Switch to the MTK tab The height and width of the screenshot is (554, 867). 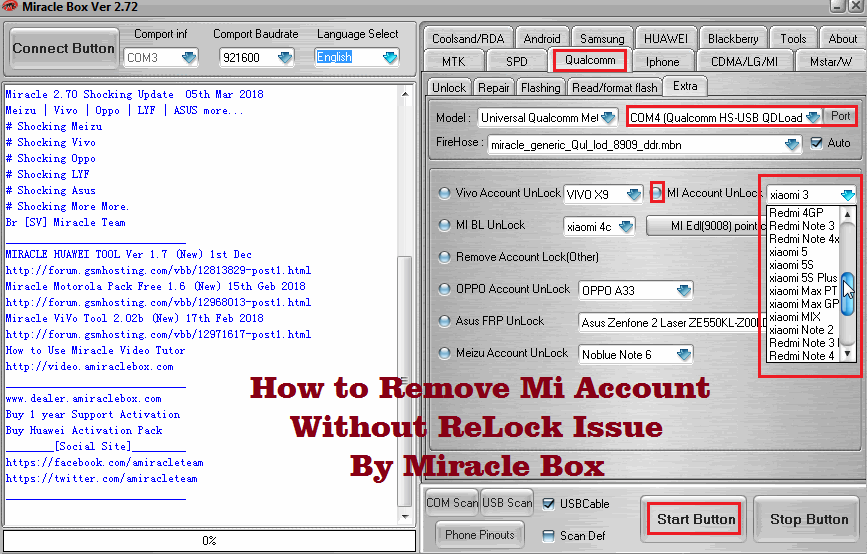point(453,61)
